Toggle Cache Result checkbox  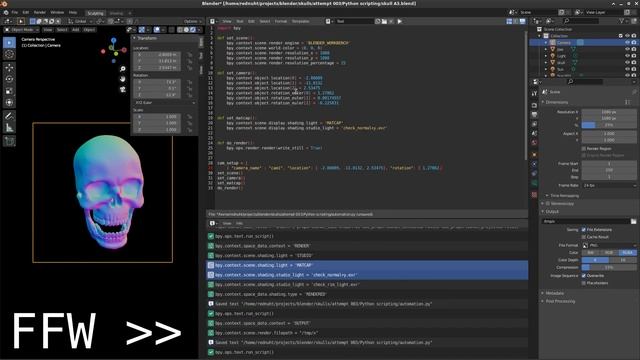583,237
